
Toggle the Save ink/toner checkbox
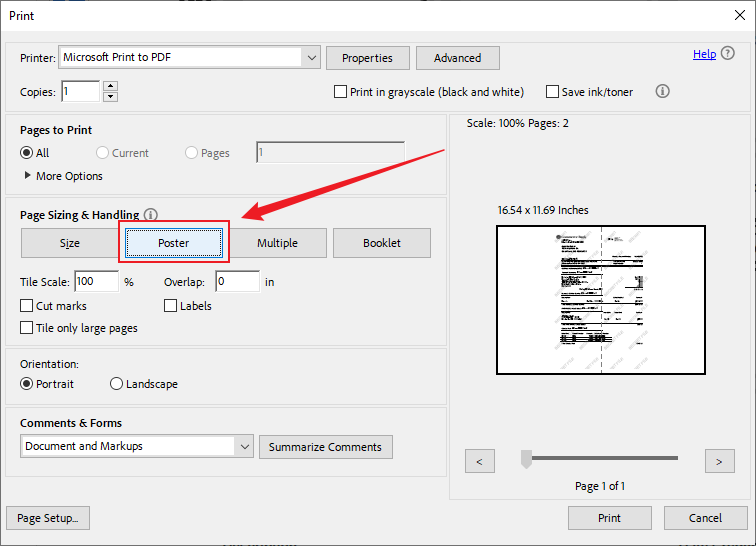tap(552, 92)
